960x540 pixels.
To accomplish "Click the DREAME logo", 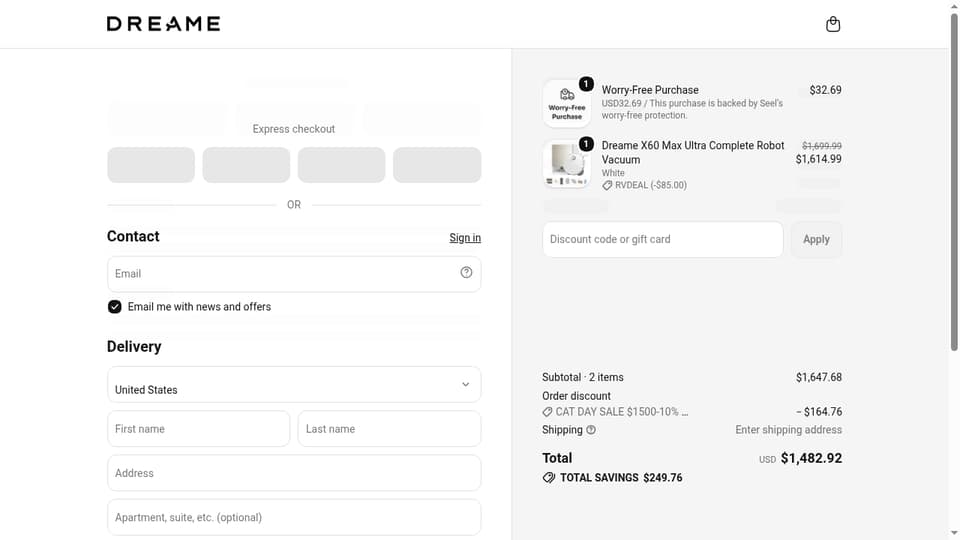I will coord(163,24).
